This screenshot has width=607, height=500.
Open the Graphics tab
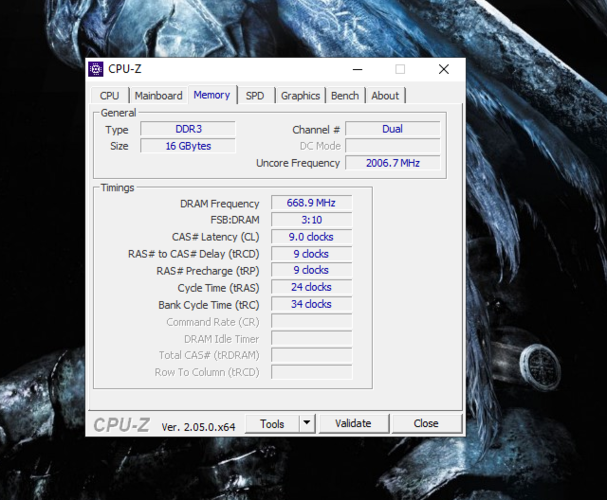(x=300, y=96)
